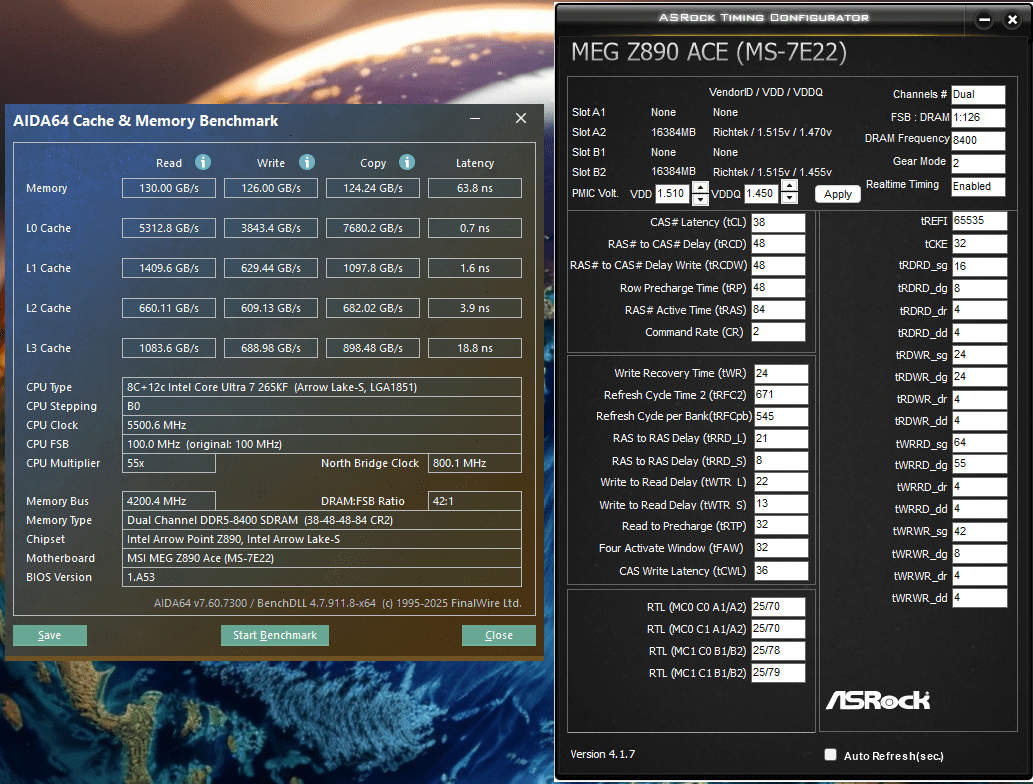Increase the PMIC VDD voltage
The height and width of the screenshot is (784, 1033).
coord(700,188)
